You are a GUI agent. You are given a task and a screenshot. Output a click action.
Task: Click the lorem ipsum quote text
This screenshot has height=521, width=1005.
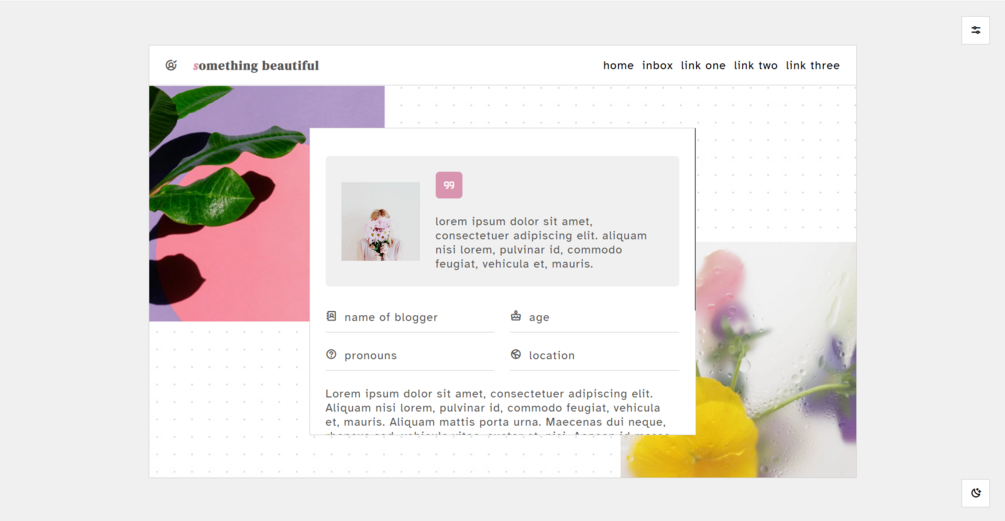coord(541,242)
